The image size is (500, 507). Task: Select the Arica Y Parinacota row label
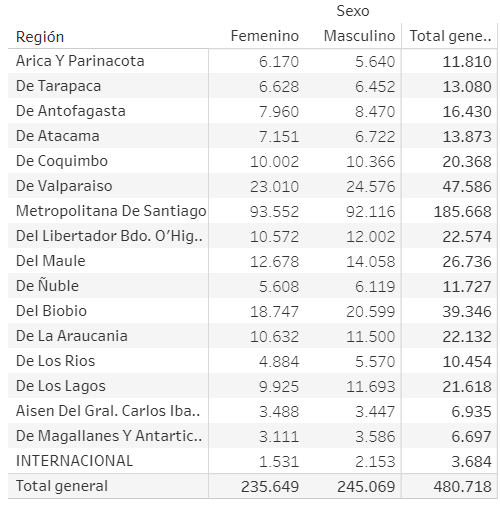[x=80, y=61]
